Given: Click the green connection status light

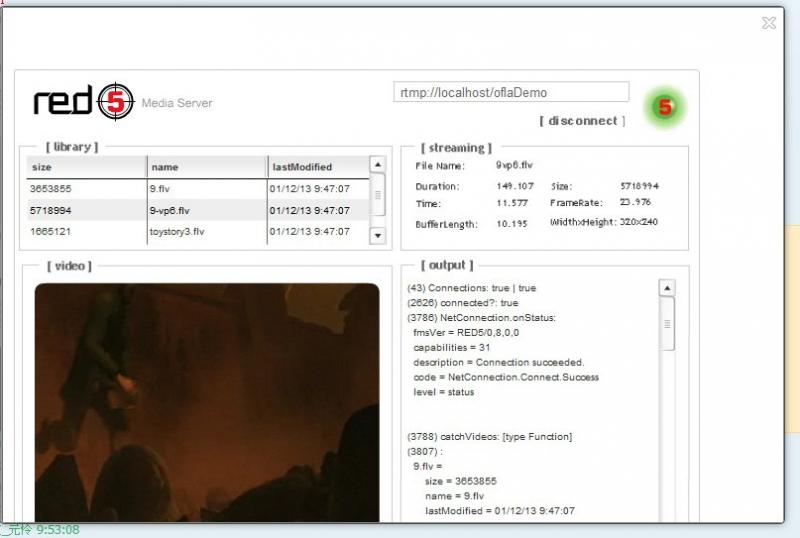Looking at the screenshot, I should click(x=665, y=107).
